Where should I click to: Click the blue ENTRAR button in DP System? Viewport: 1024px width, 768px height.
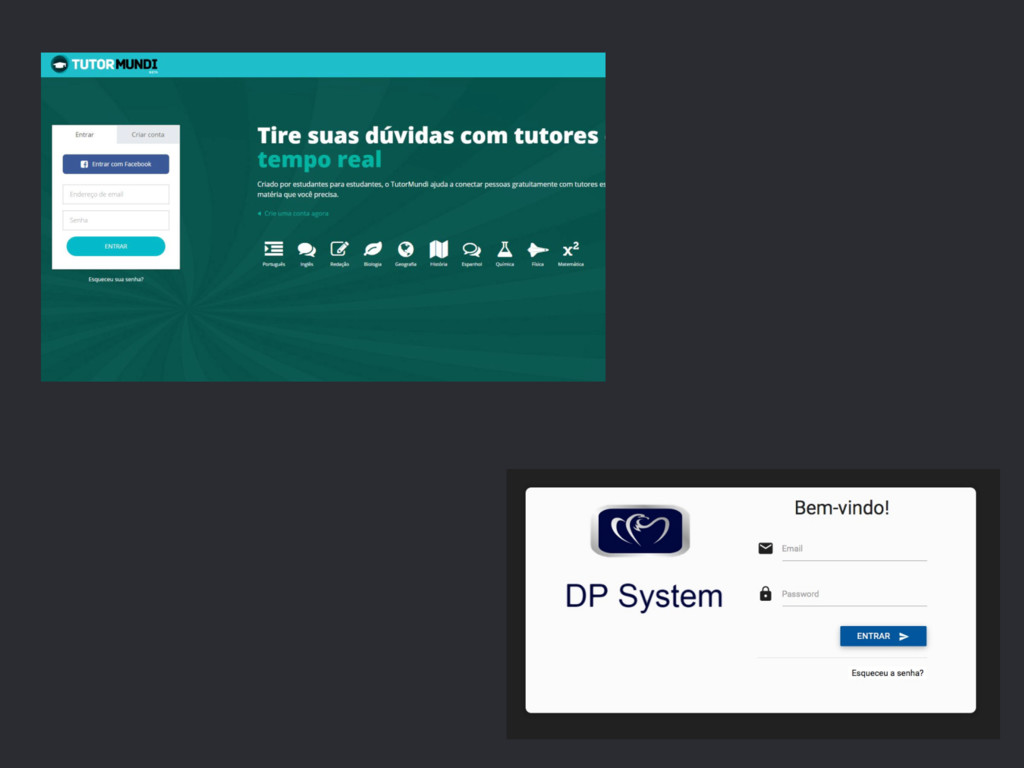(x=883, y=636)
